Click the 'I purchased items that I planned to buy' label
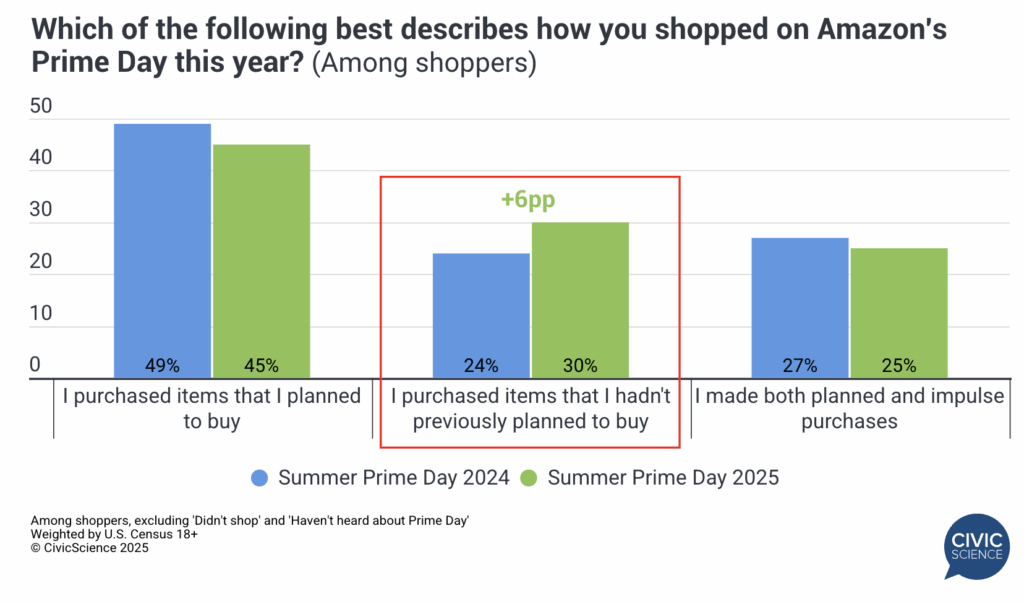The height and width of the screenshot is (604, 1024). tap(212, 408)
